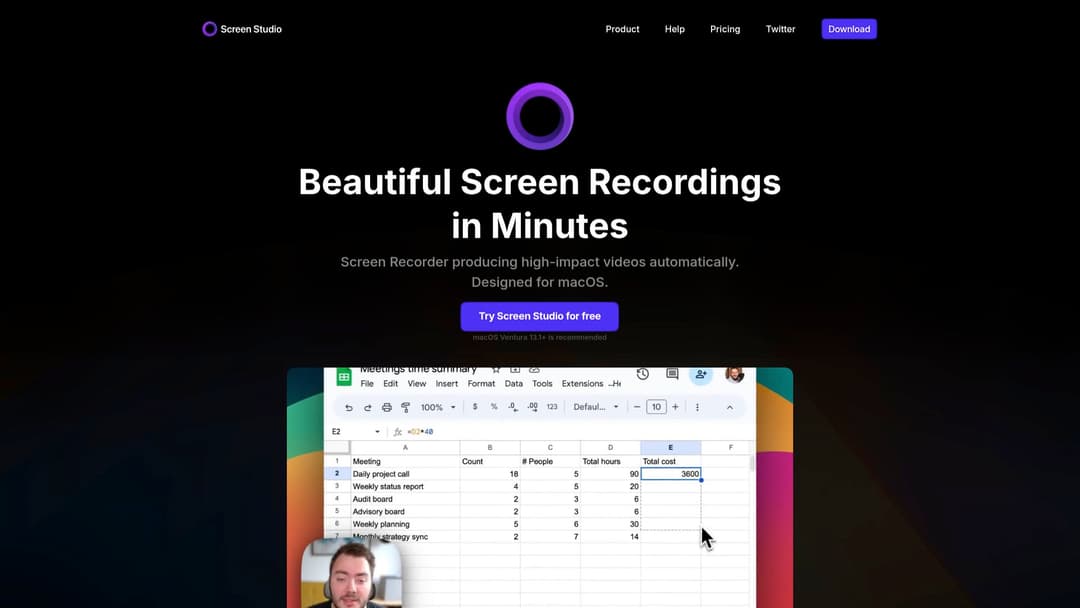The width and height of the screenshot is (1080, 608).
Task: Click the redo icon in Sheets toolbar
Action: coord(368,407)
